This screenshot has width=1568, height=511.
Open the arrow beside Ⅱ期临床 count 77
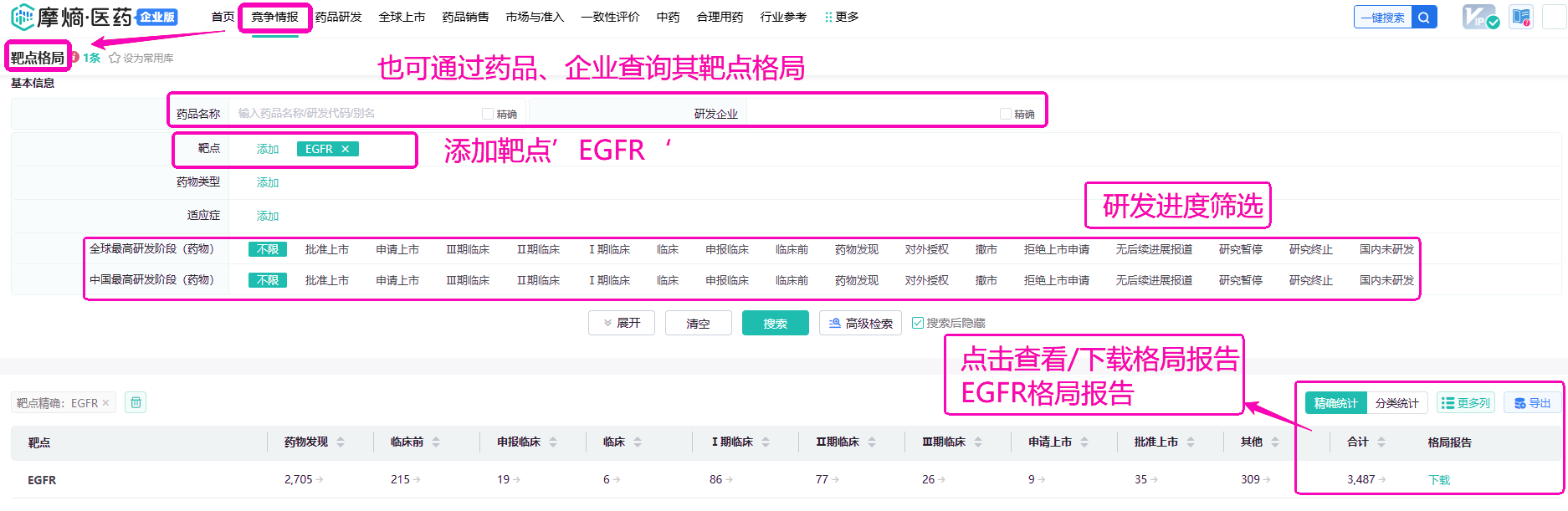point(835,480)
